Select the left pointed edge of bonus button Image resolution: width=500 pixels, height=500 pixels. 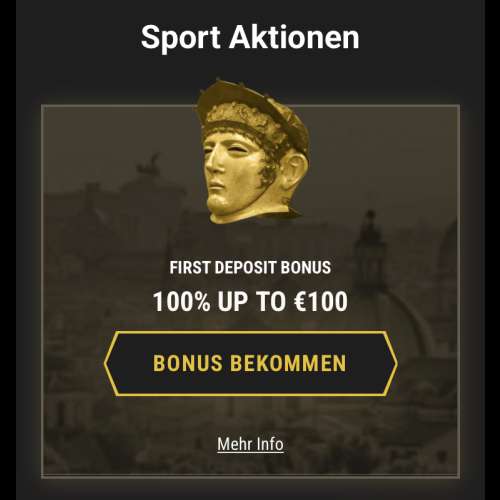[110, 363]
